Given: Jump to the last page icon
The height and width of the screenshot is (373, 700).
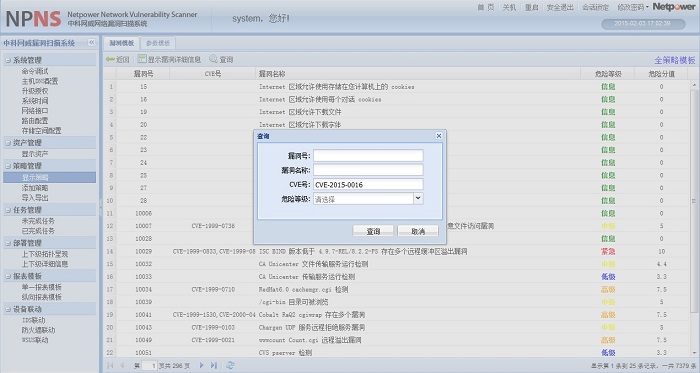Looking at the screenshot, I should click(214, 365).
